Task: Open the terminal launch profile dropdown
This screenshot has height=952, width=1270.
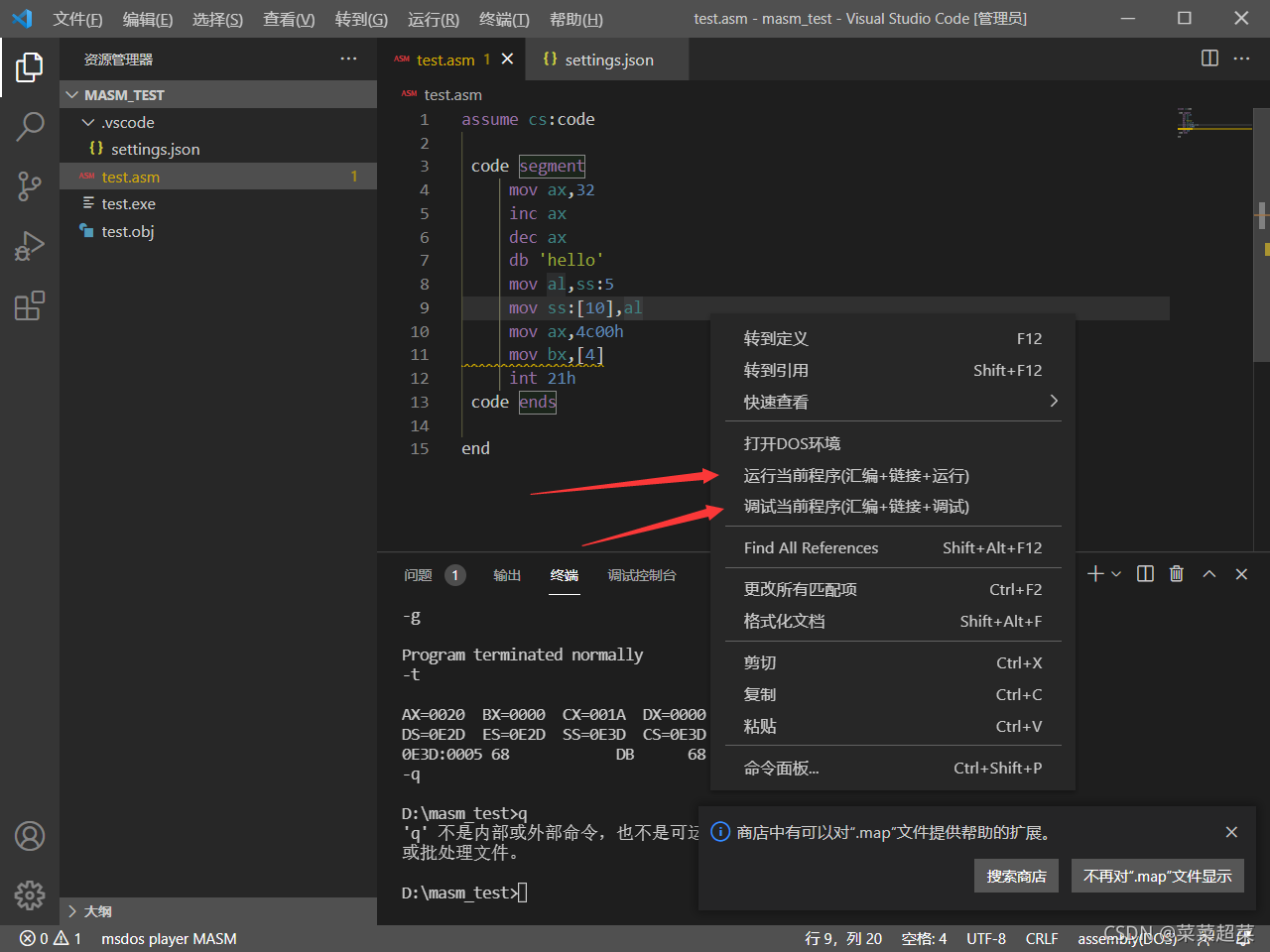Action: pos(1116,574)
